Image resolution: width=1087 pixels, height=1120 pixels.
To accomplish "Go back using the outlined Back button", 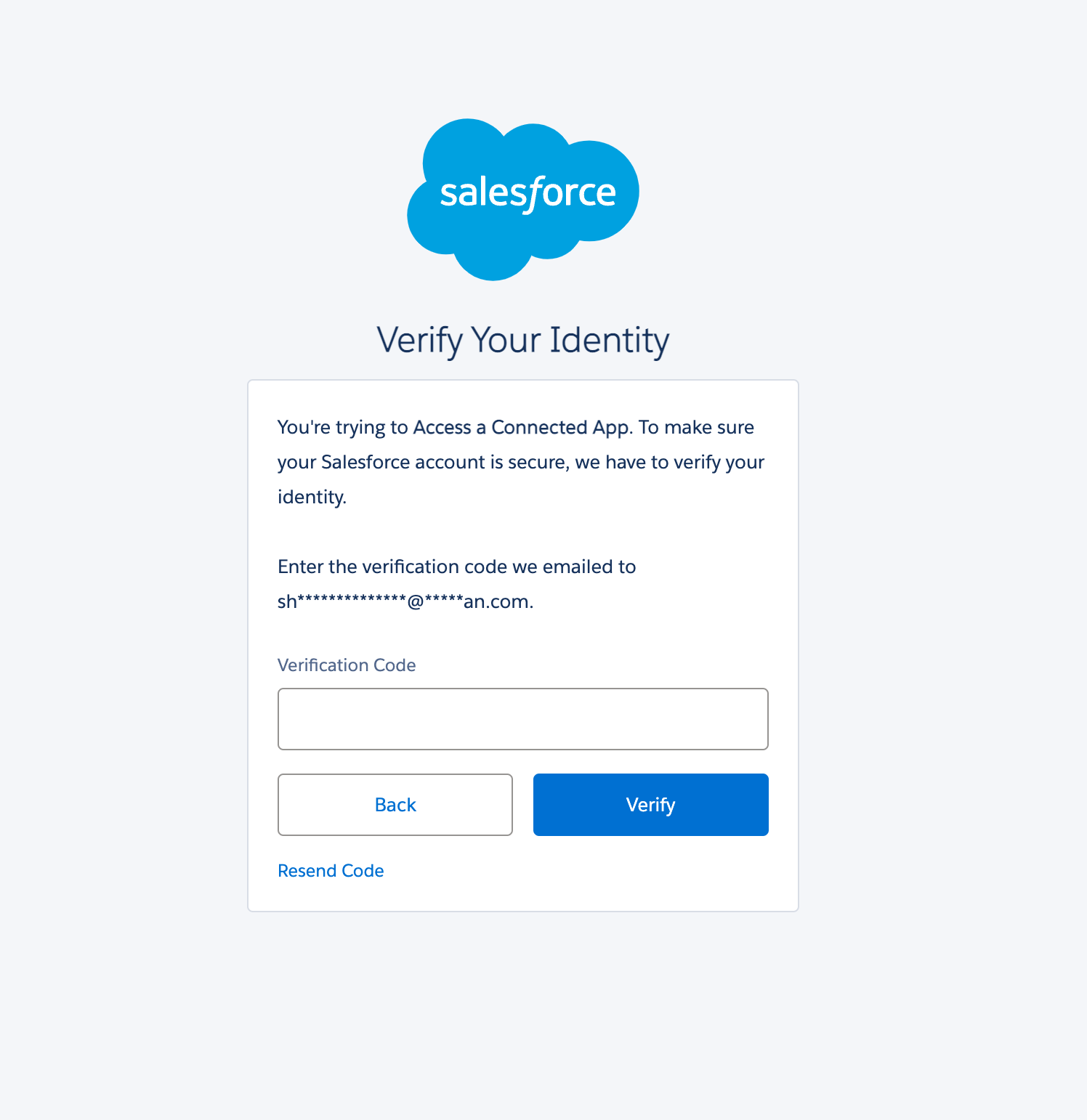I will (x=395, y=804).
